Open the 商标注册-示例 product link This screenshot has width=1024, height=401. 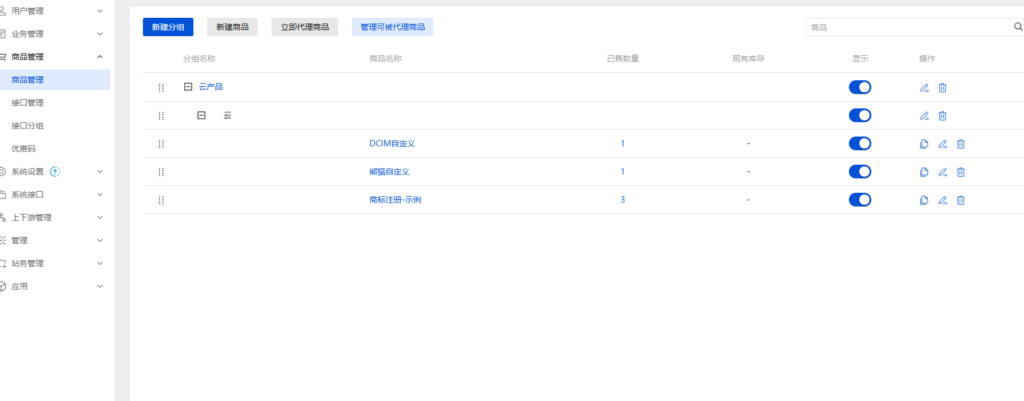(396, 200)
